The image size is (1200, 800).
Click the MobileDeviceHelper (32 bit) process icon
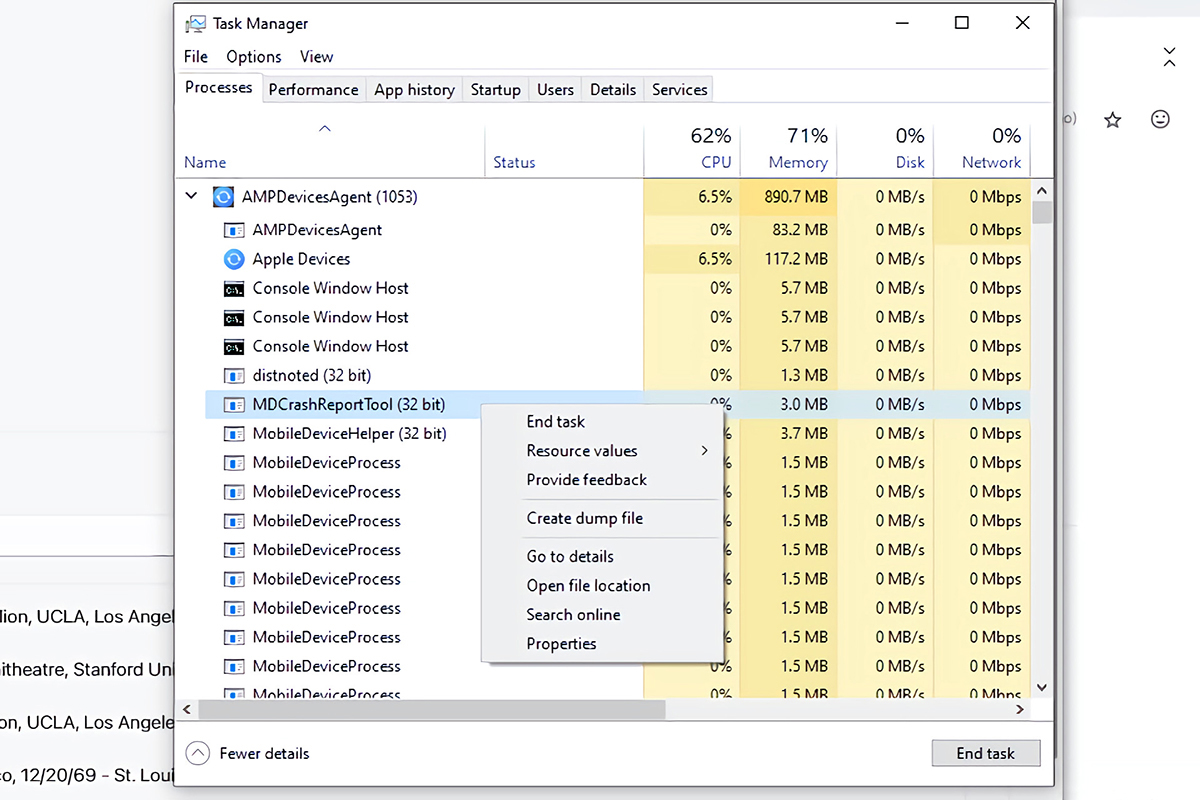point(234,434)
